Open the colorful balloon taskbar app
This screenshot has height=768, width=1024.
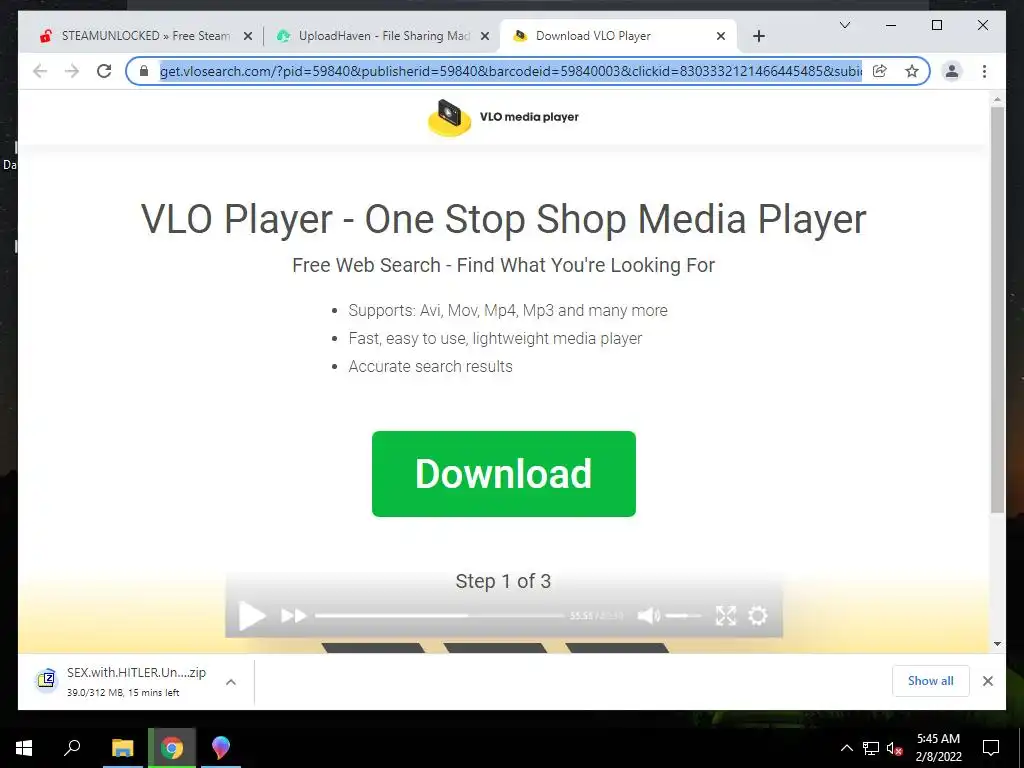(x=221, y=748)
